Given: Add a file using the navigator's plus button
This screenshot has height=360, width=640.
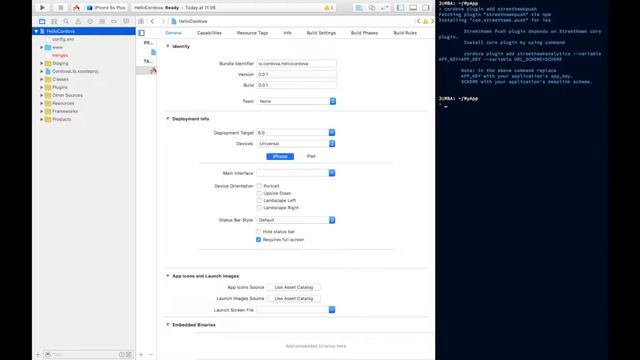Looking at the screenshot, I should [x=38, y=354].
